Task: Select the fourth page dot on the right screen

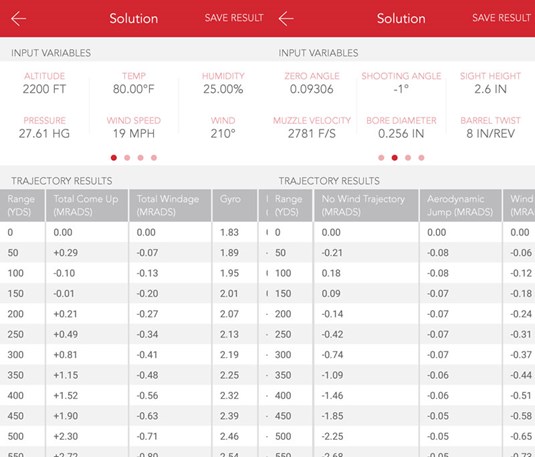Action: [421, 158]
